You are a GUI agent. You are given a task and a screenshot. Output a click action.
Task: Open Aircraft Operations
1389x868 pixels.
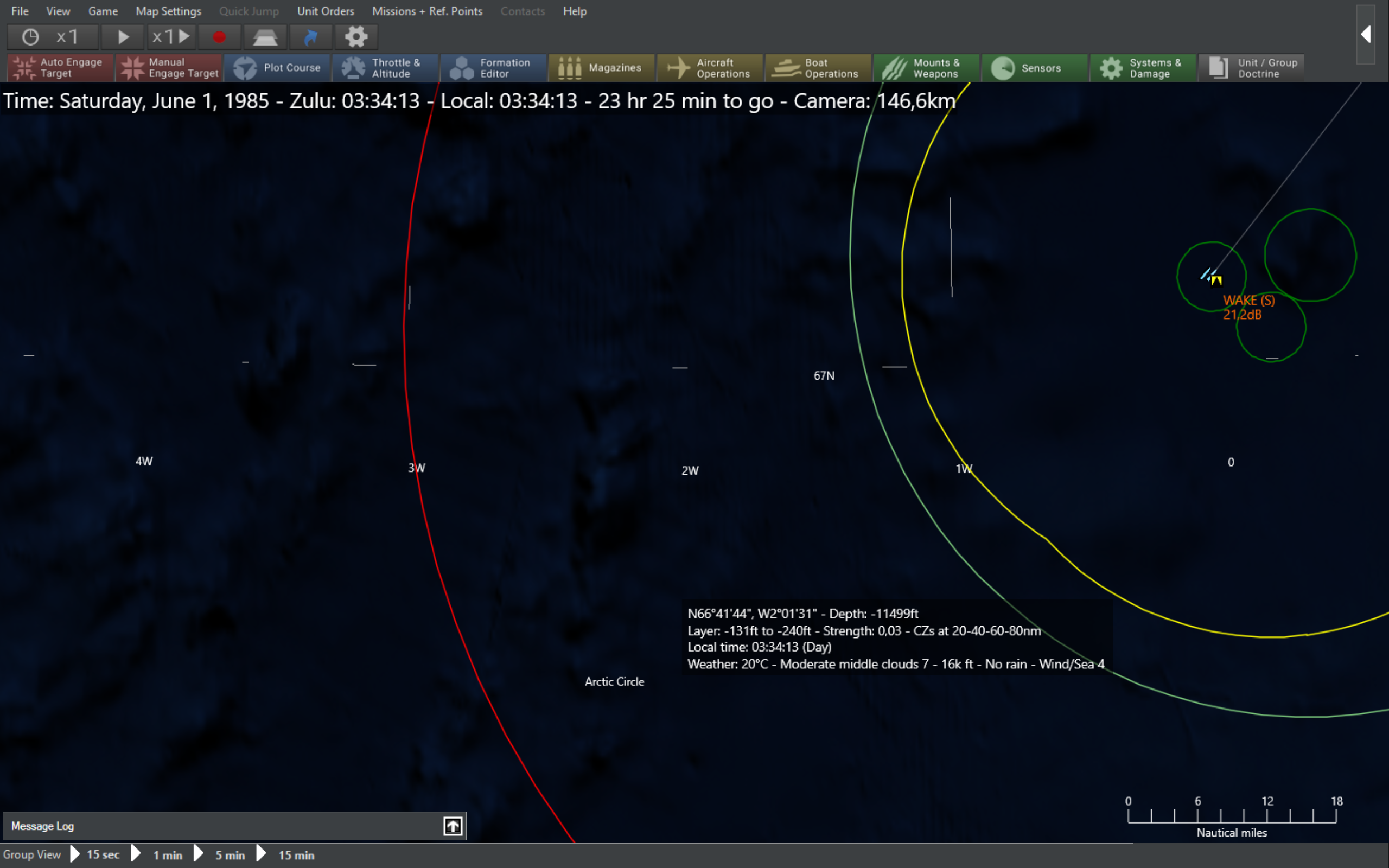710,68
